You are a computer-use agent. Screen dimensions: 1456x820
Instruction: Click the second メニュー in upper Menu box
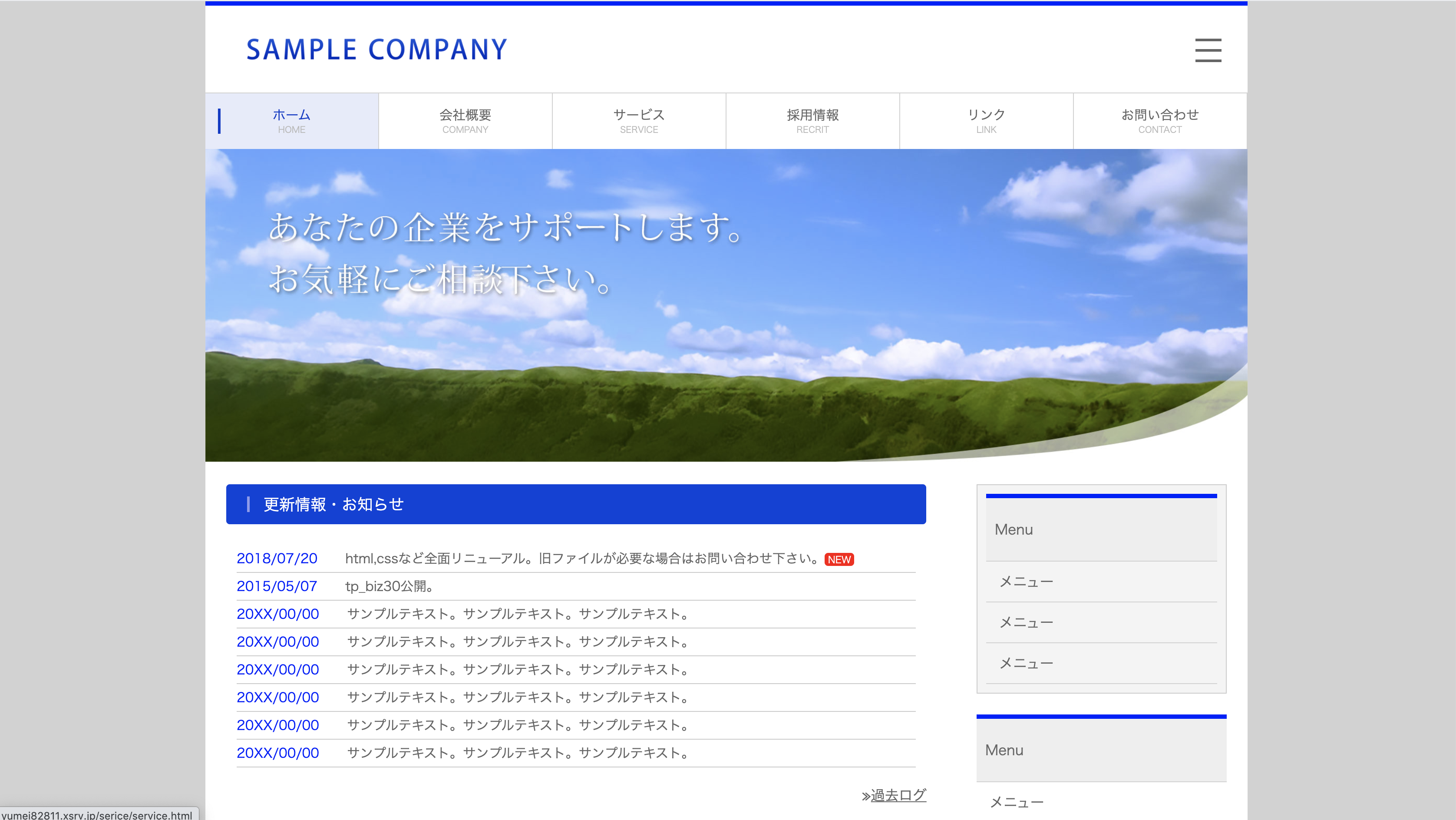tap(1026, 622)
